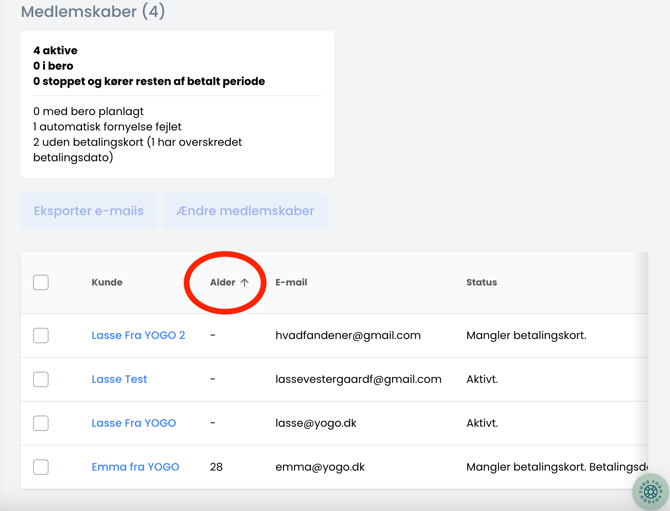
Task: Open the Emma fra YOGO customer link
Action: click(x=135, y=467)
